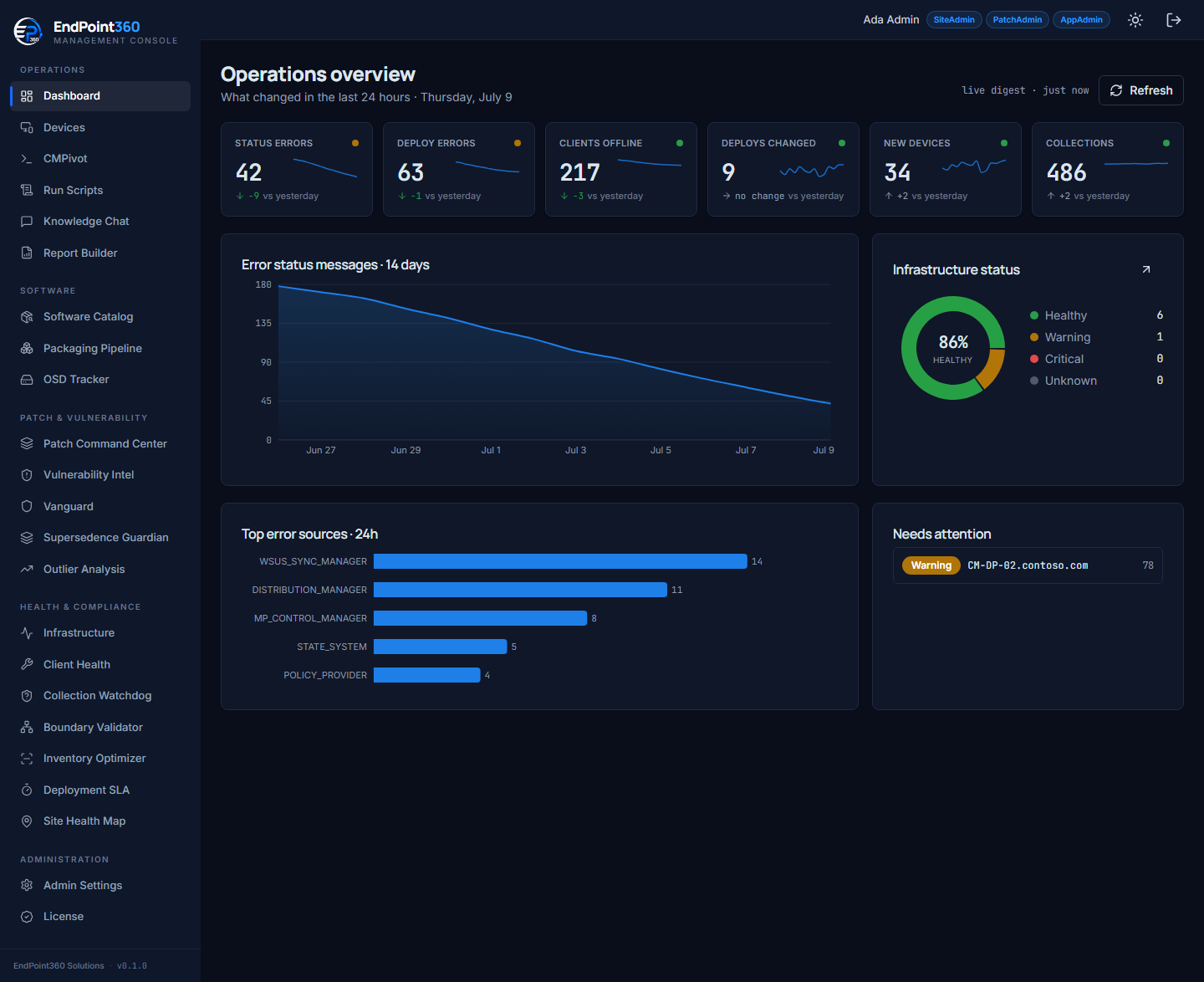Click the Vulnerability Intel shield icon
Viewport: 1204px width, 982px height.
click(27, 475)
